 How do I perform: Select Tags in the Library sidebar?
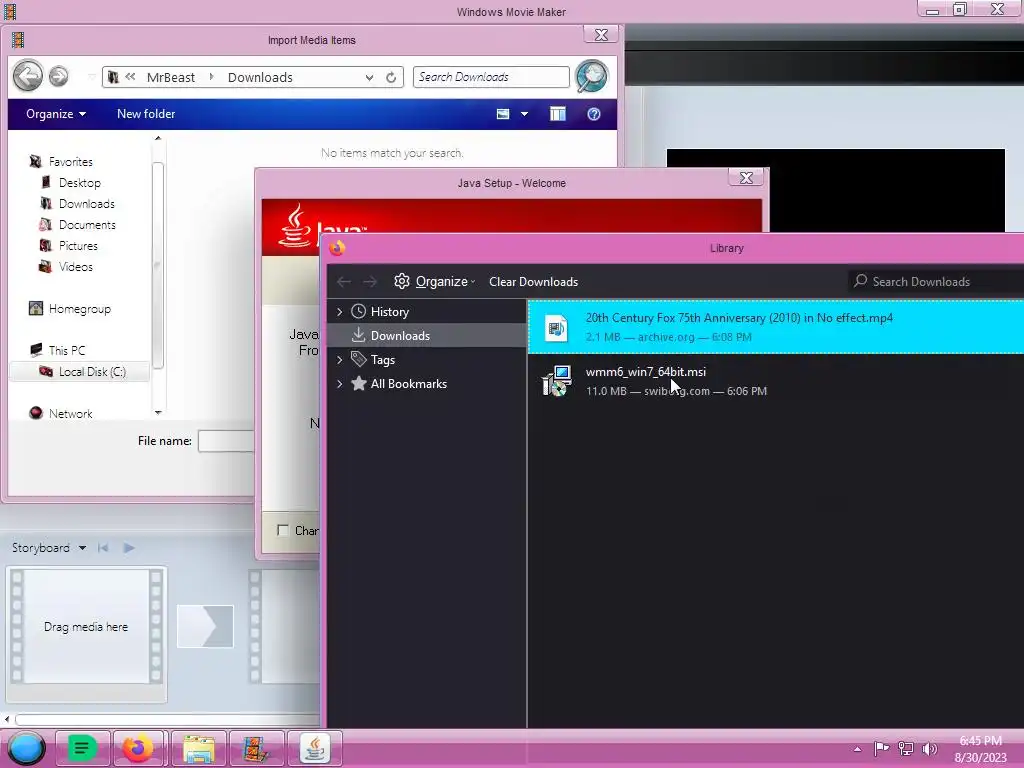coord(383,360)
